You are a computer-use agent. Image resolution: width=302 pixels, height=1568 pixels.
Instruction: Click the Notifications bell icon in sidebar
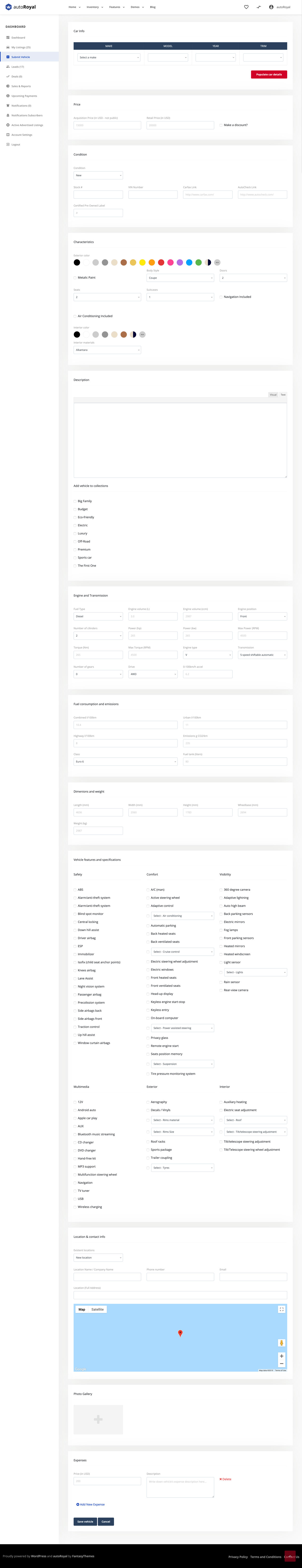click(8, 106)
